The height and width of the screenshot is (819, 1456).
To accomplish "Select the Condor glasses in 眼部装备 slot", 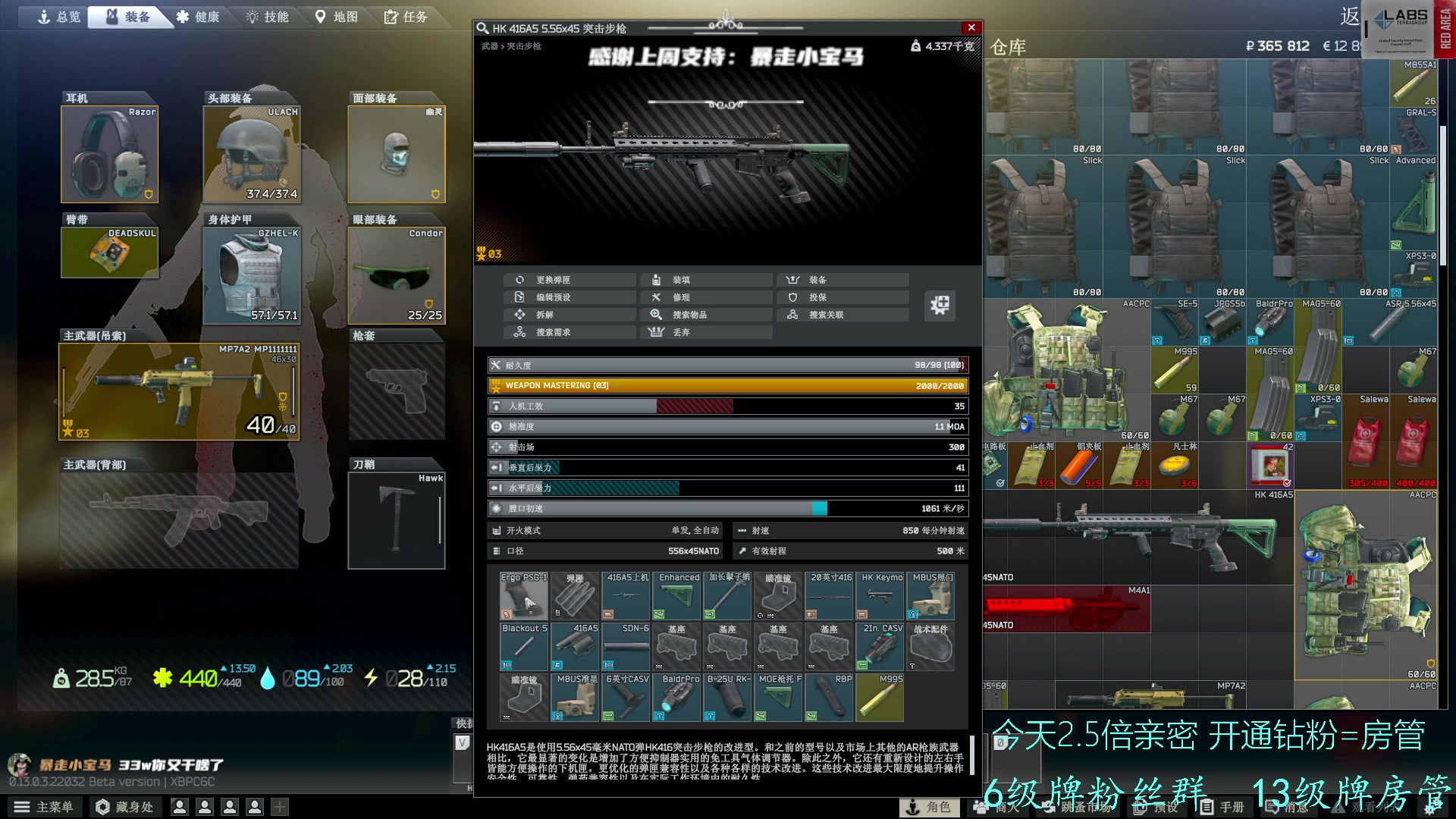I will coord(397,275).
